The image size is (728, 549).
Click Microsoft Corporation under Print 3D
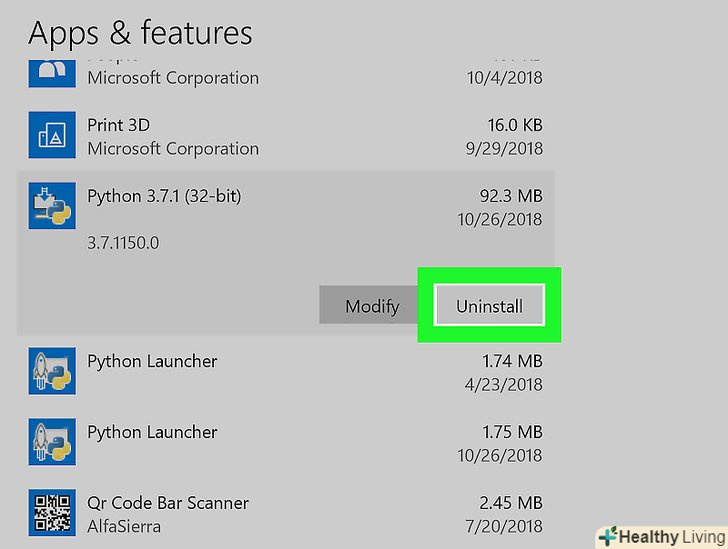tap(173, 149)
